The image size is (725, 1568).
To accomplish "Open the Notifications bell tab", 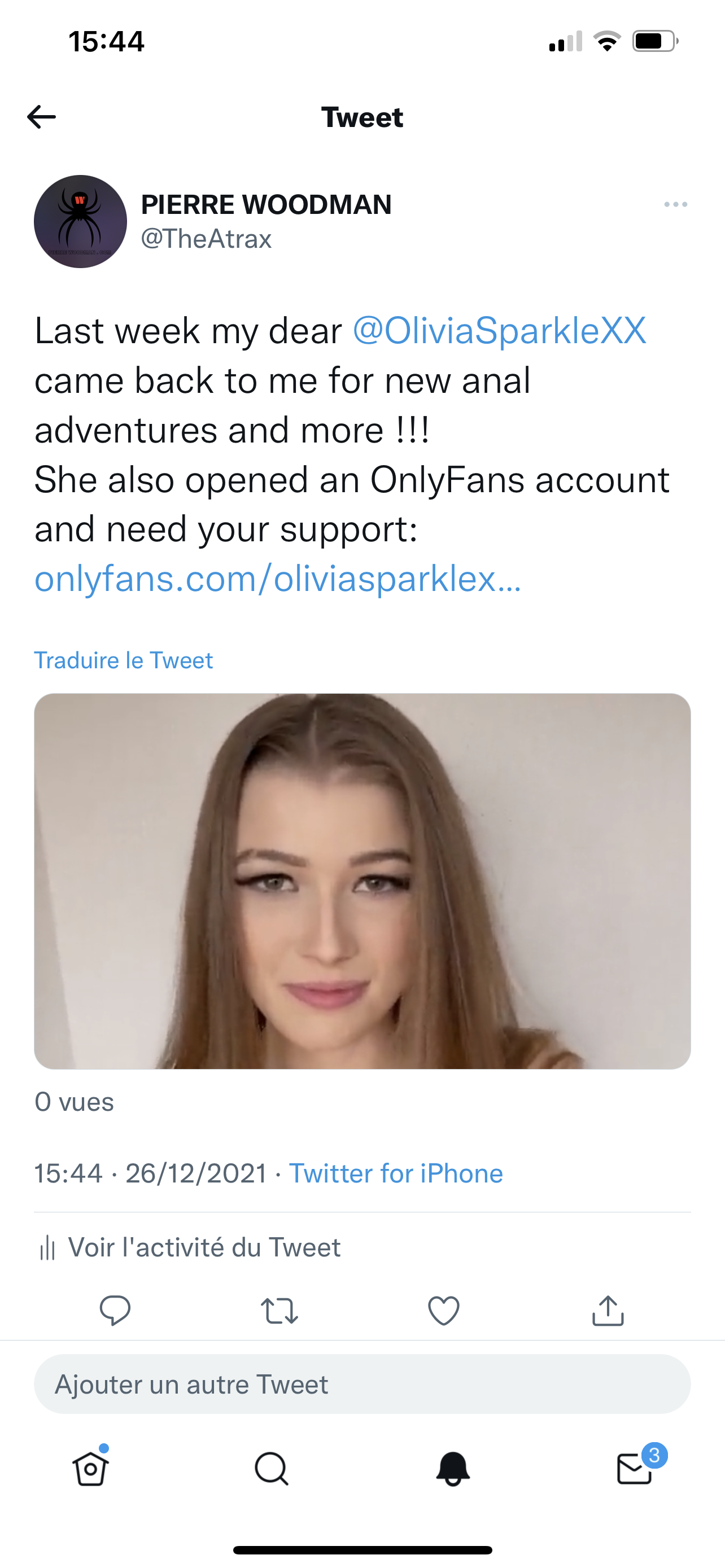I will tap(453, 1469).
